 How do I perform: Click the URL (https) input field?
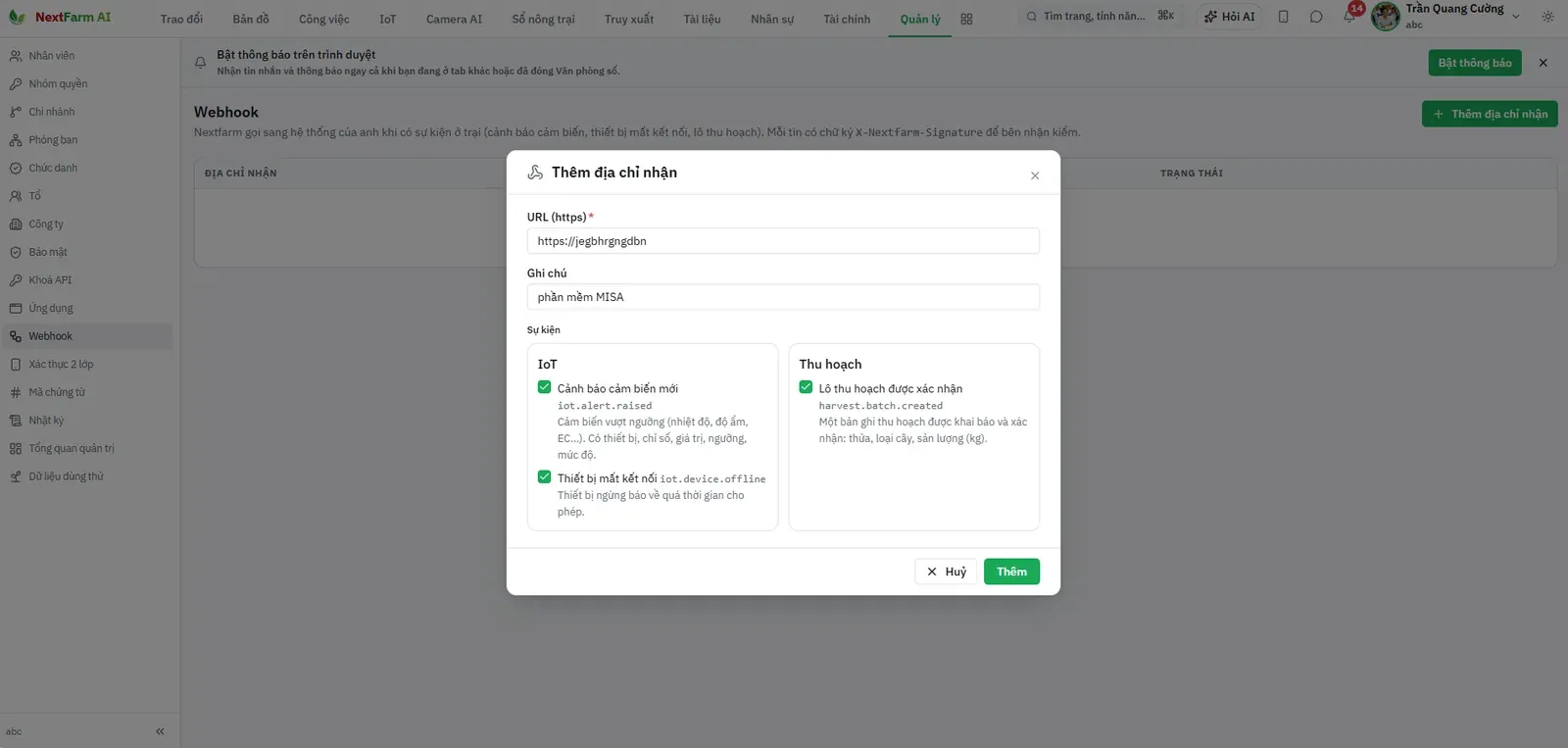pos(783,241)
